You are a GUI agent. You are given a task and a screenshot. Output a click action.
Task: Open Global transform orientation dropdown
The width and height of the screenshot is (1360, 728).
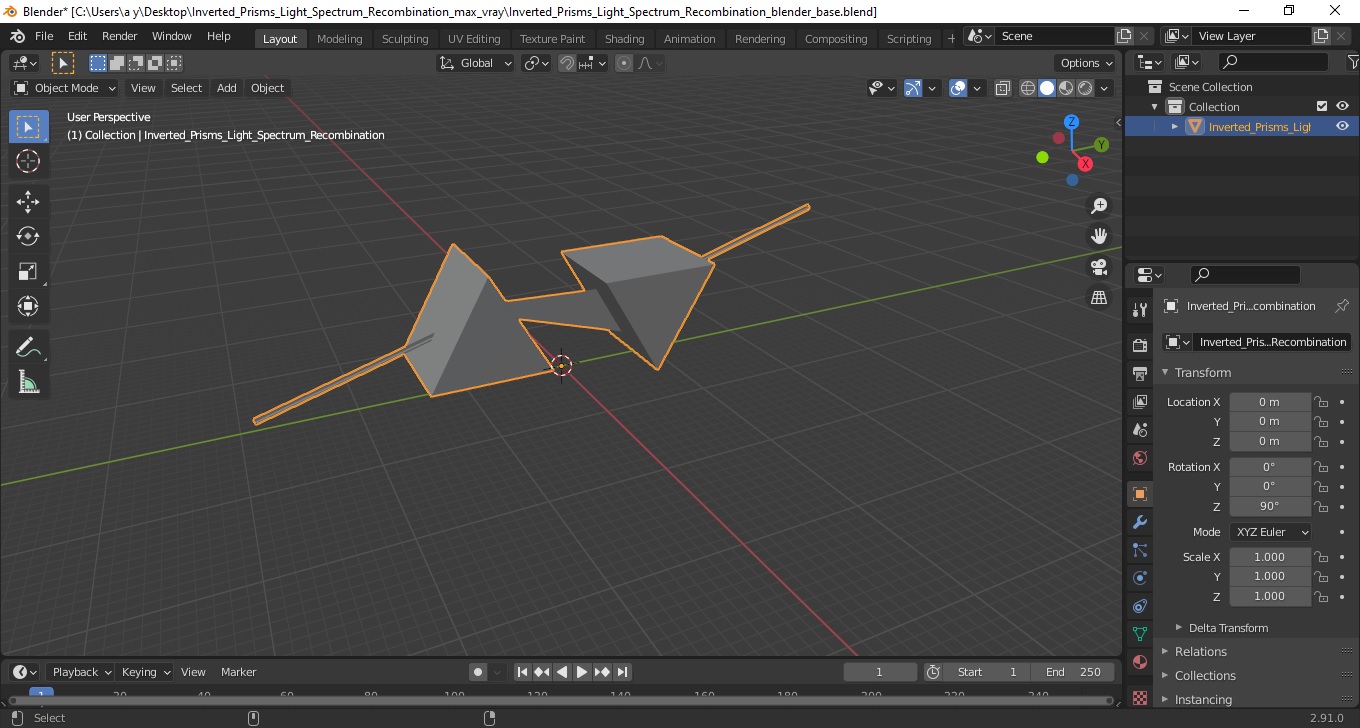point(476,63)
